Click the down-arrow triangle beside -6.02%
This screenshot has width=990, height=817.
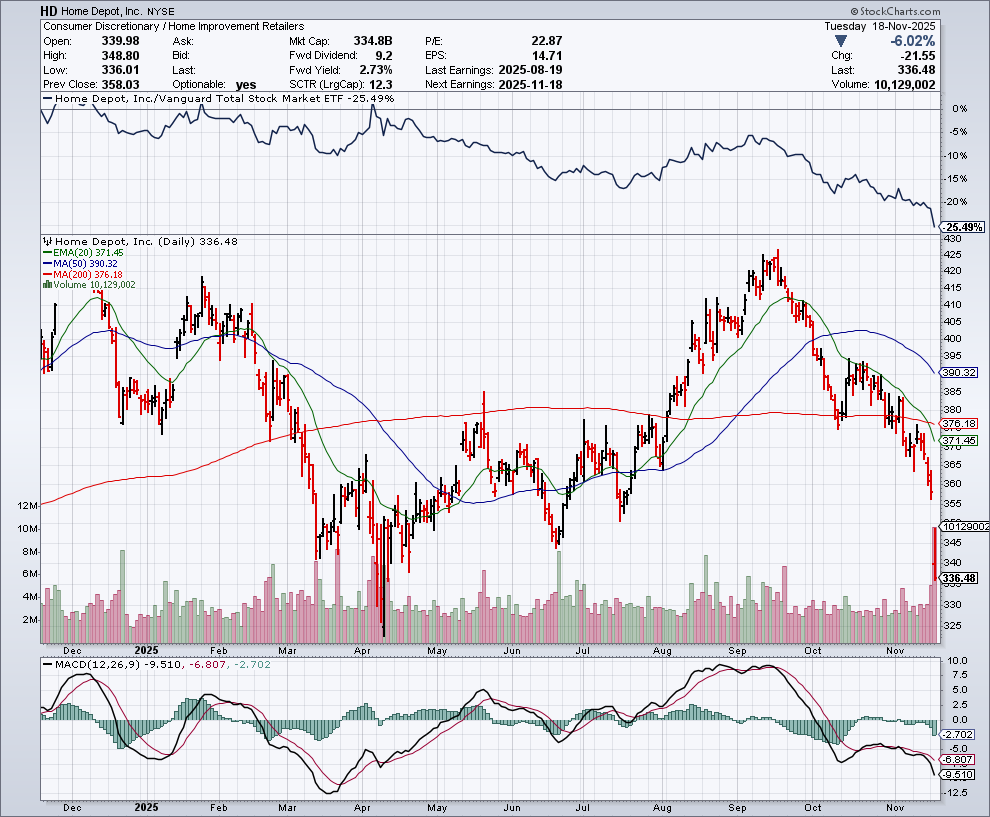pyautogui.click(x=841, y=42)
